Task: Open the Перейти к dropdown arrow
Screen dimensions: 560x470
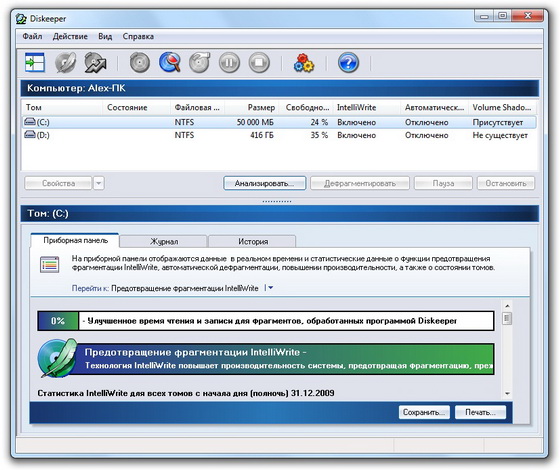Action: coord(270,288)
